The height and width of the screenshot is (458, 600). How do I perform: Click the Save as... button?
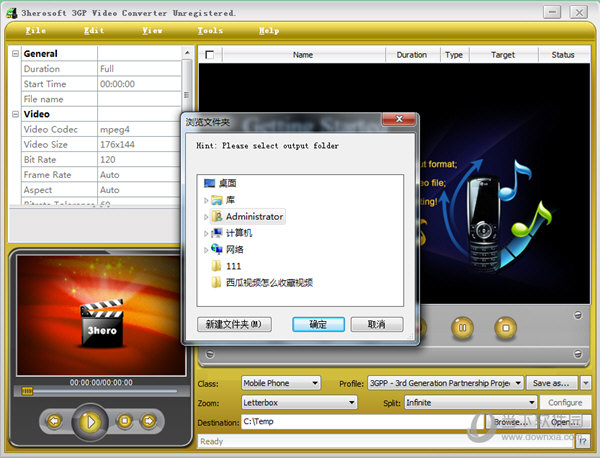pos(552,383)
